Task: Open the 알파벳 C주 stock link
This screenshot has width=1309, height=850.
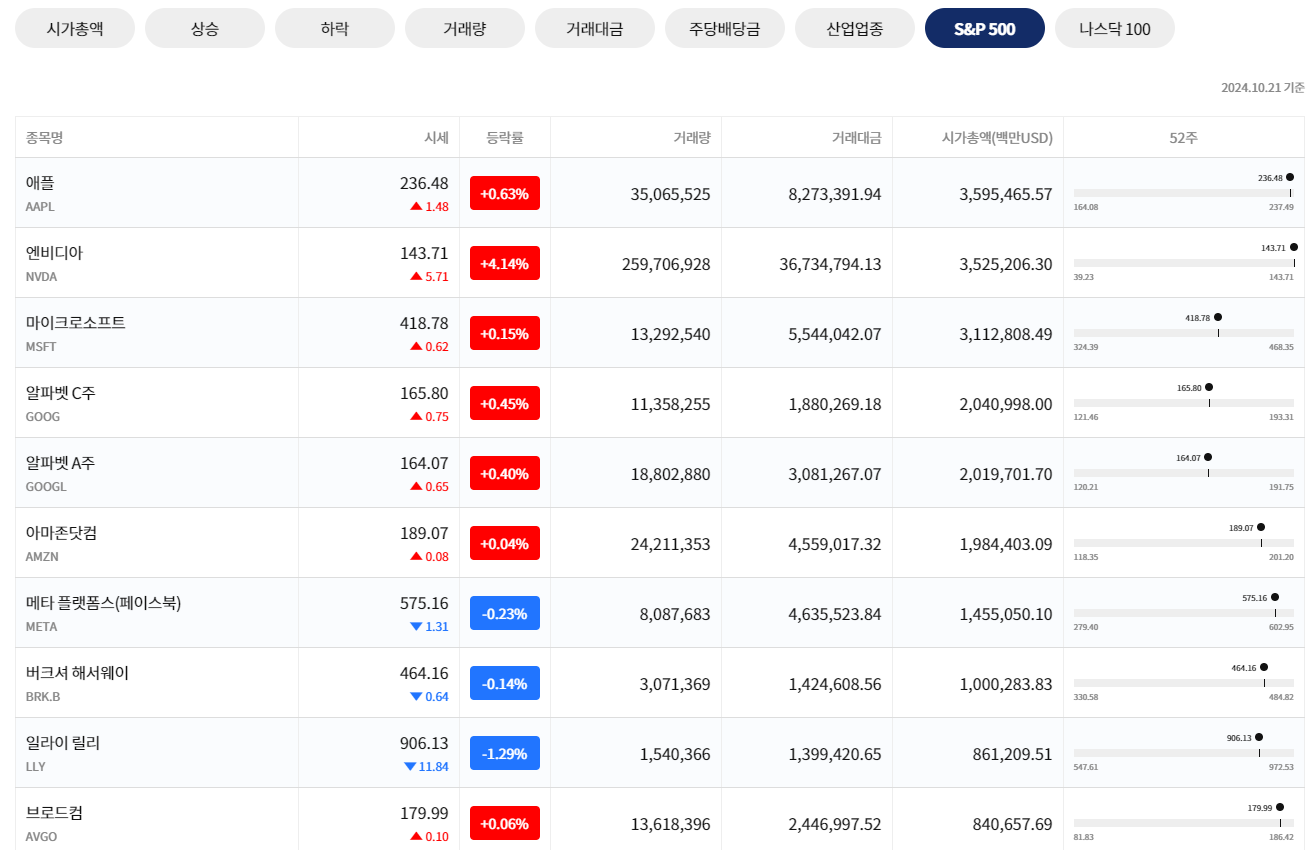Action: [x=61, y=393]
